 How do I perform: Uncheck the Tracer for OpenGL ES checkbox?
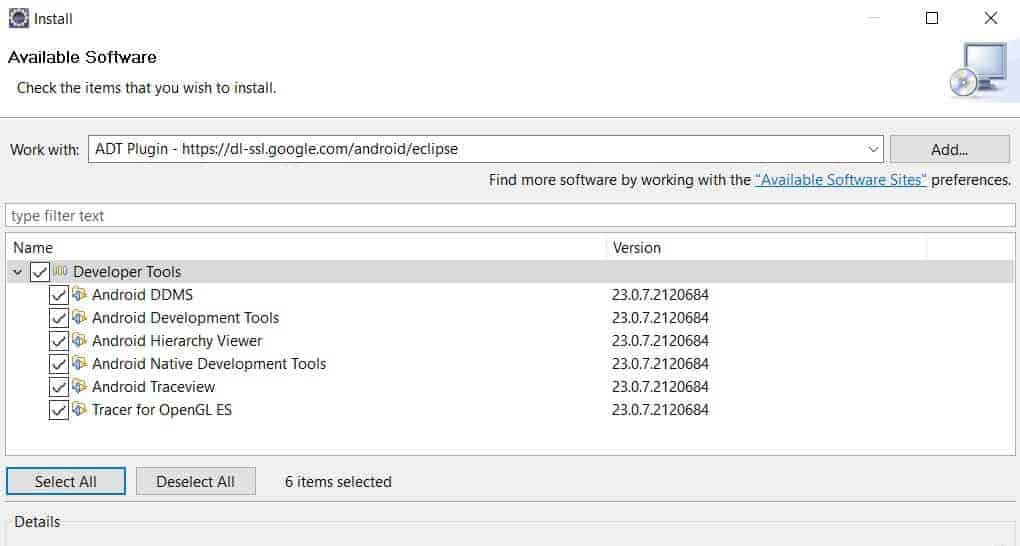click(x=59, y=410)
